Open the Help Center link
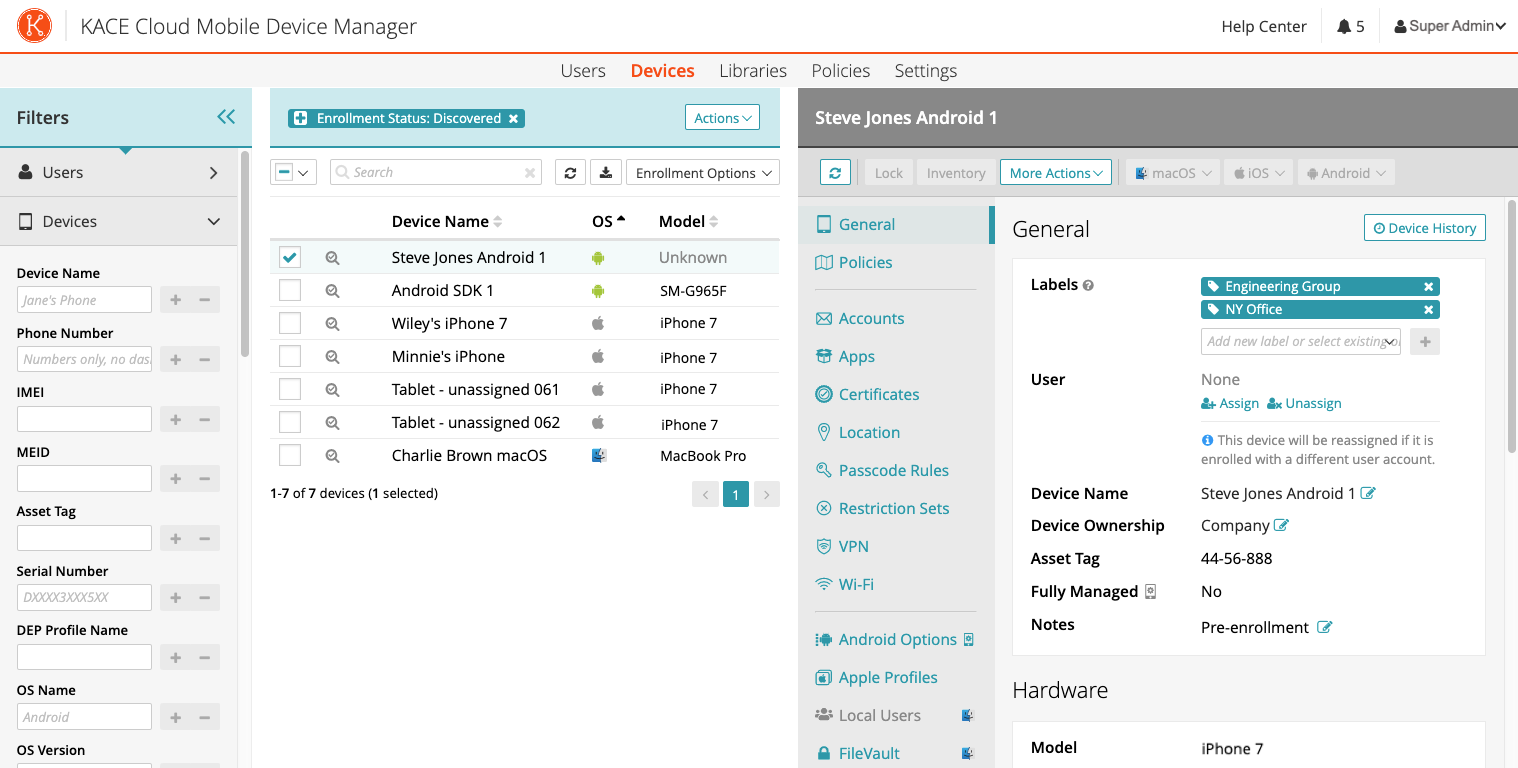 pyautogui.click(x=1264, y=27)
